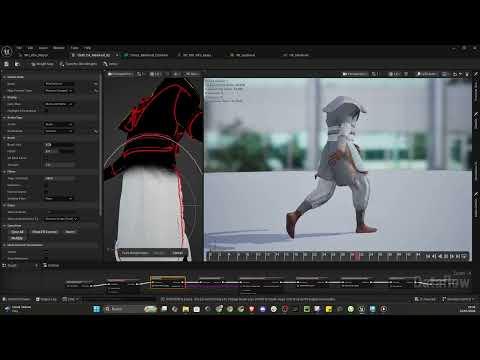This screenshot has height=360, width=480.
Task: Reset the second property to default arrow
Action: 96,90
